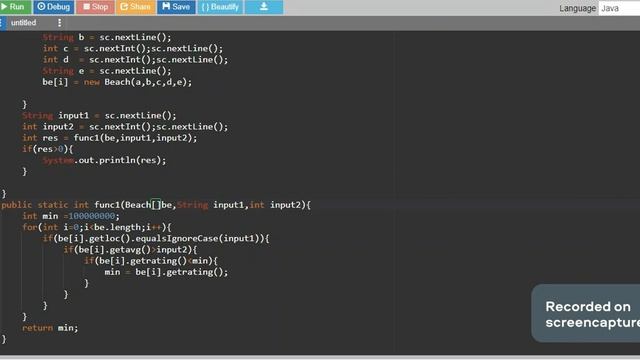640x360 pixels.
Task: Click the equalsIgnoreCase(input1) condition line
Action: (x=156, y=238)
